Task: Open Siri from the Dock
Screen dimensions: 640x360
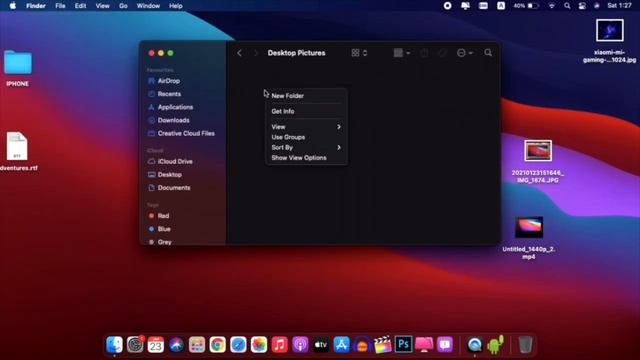Action: pyautogui.click(x=176, y=345)
